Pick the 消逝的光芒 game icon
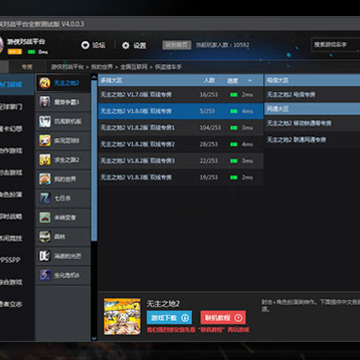This screenshot has width=360, height=360. pos(45,256)
